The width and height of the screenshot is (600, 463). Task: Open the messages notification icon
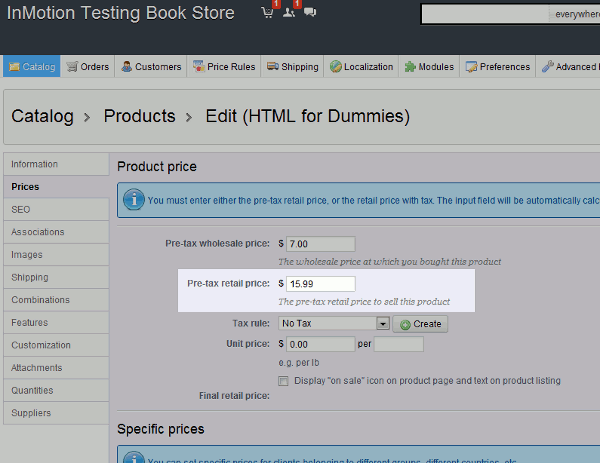pyautogui.click(x=310, y=13)
